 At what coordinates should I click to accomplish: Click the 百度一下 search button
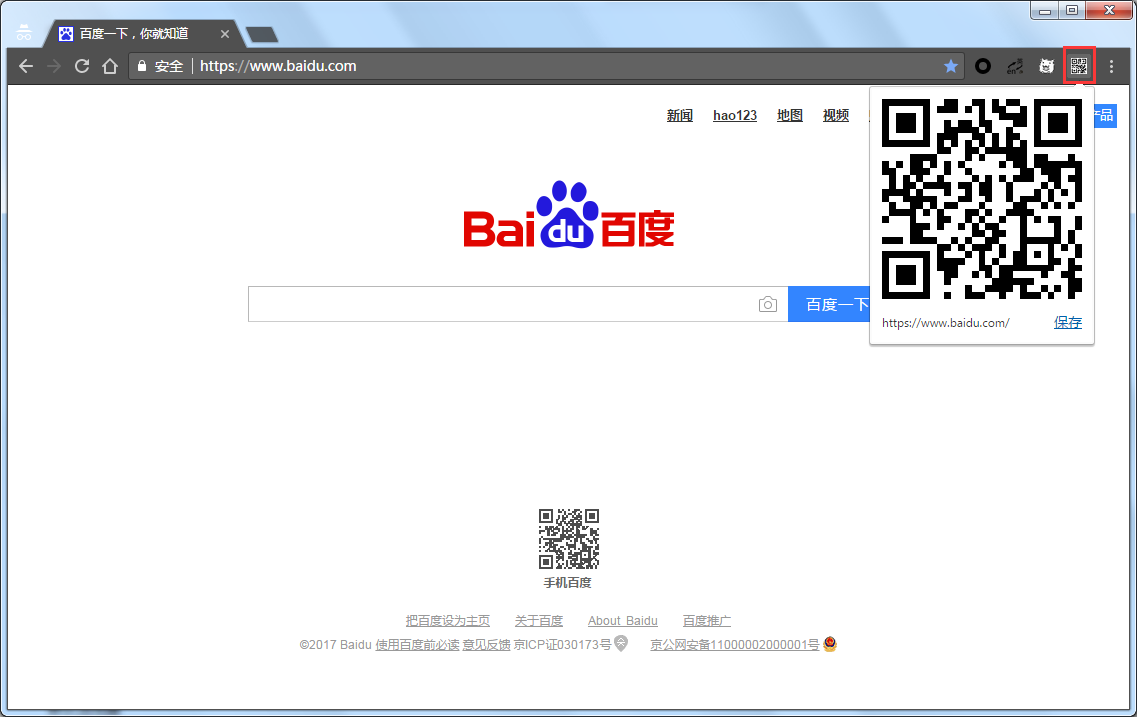pyautogui.click(x=829, y=304)
